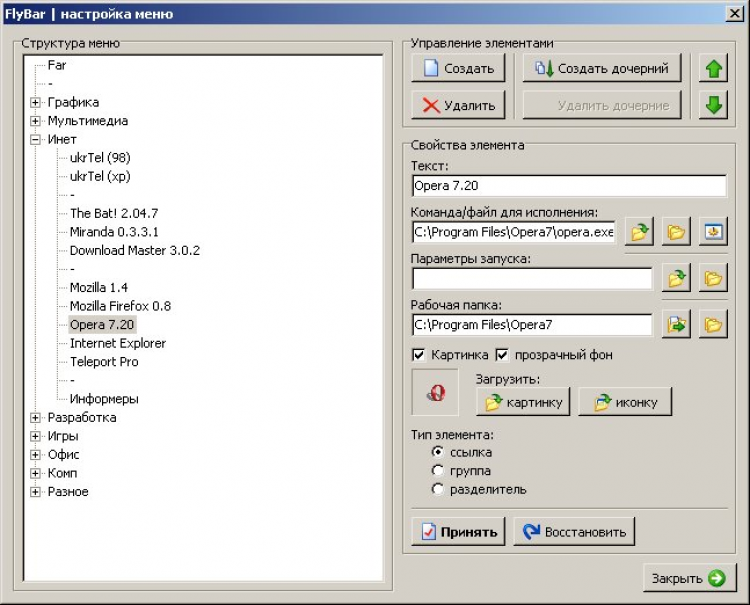Select the Комп group label
750x605 pixels.
click(x=62, y=473)
